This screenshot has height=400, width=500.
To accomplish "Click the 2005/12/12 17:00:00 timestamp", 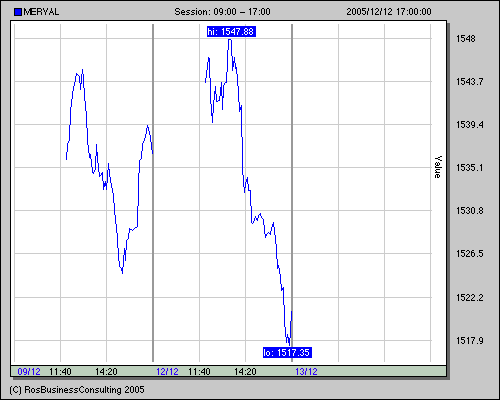I will pyautogui.click(x=389, y=12).
